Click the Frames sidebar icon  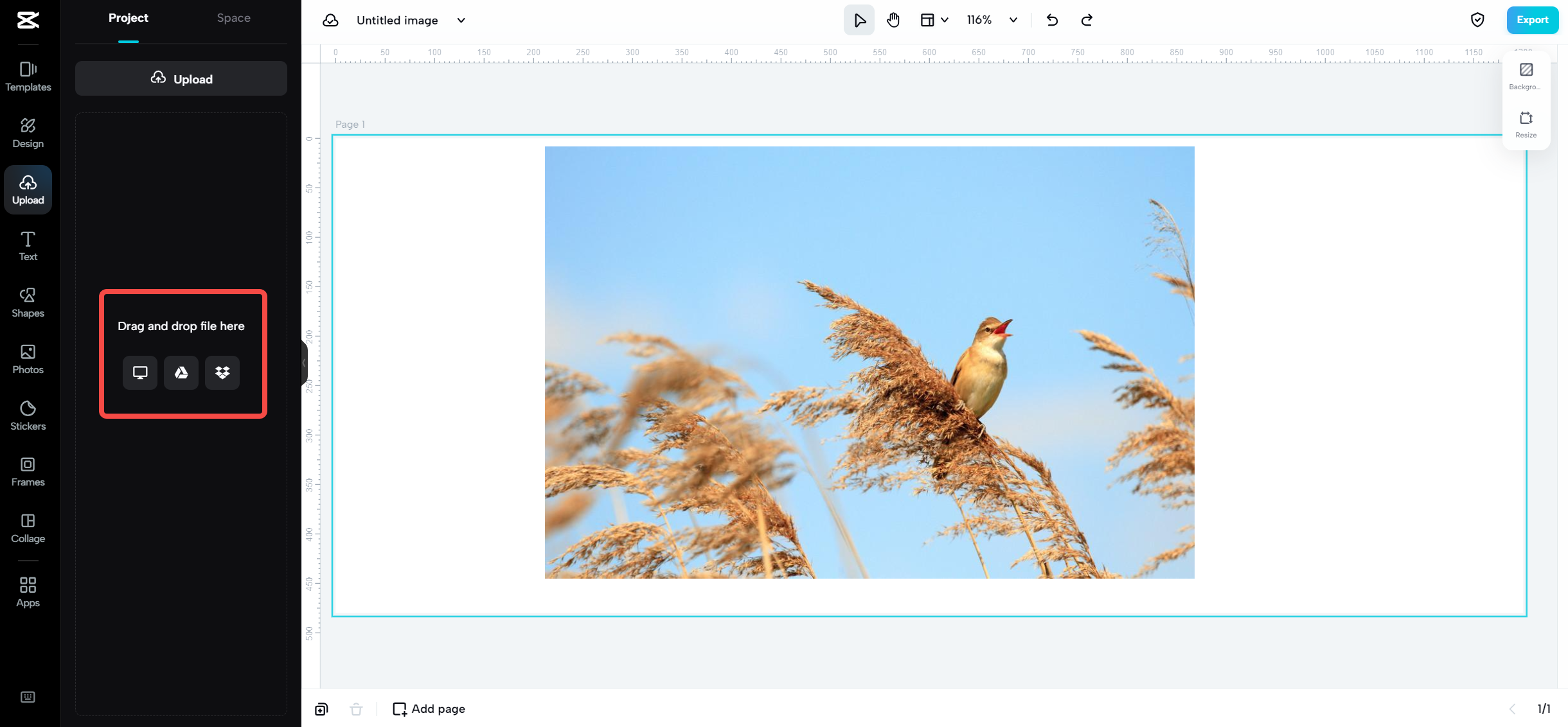point(28,471)
